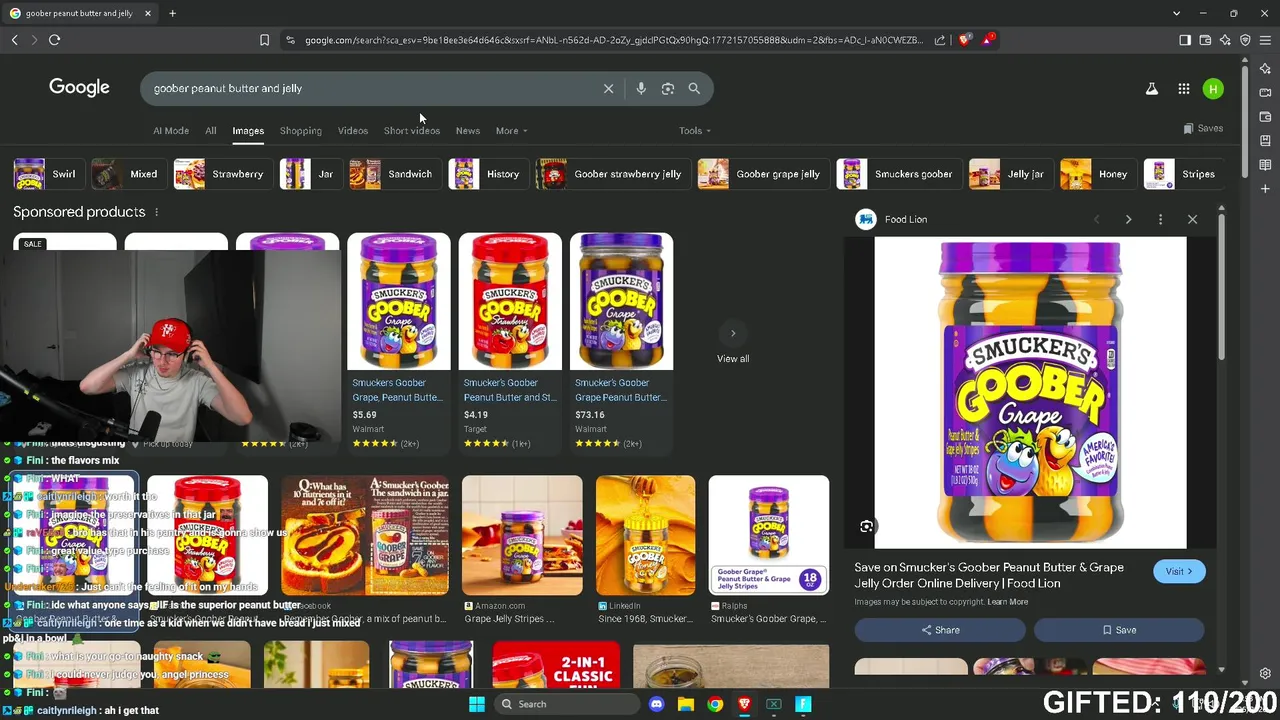Close the Food Lion image preview

pos(1192,219)
